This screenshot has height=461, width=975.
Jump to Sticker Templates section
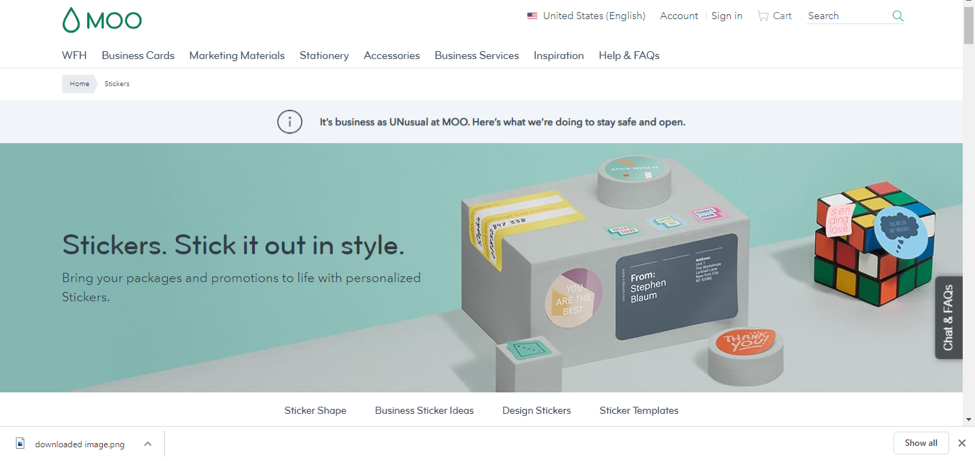click(639, 411)
